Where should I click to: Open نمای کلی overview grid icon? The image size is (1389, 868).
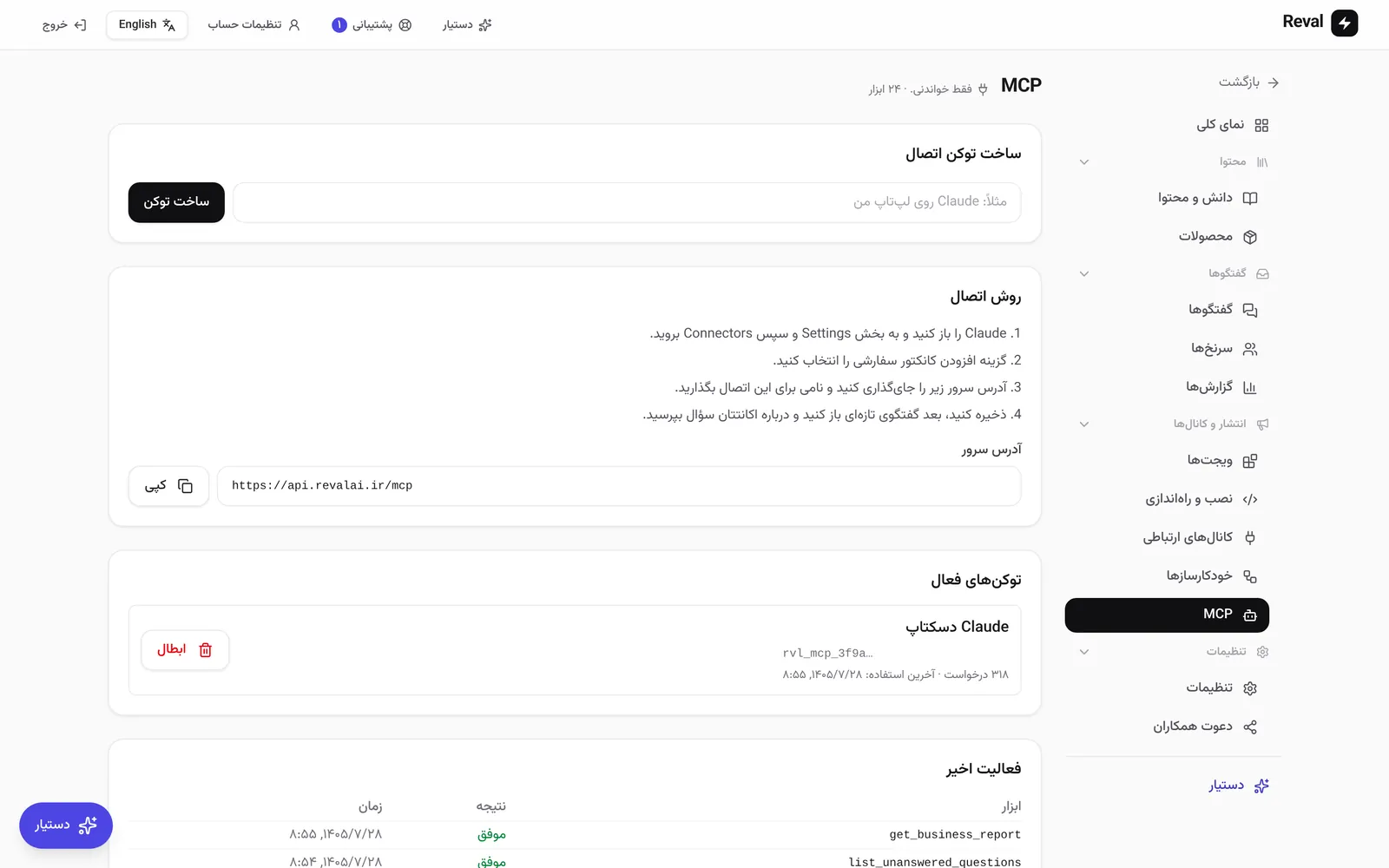click(1261, 125)
